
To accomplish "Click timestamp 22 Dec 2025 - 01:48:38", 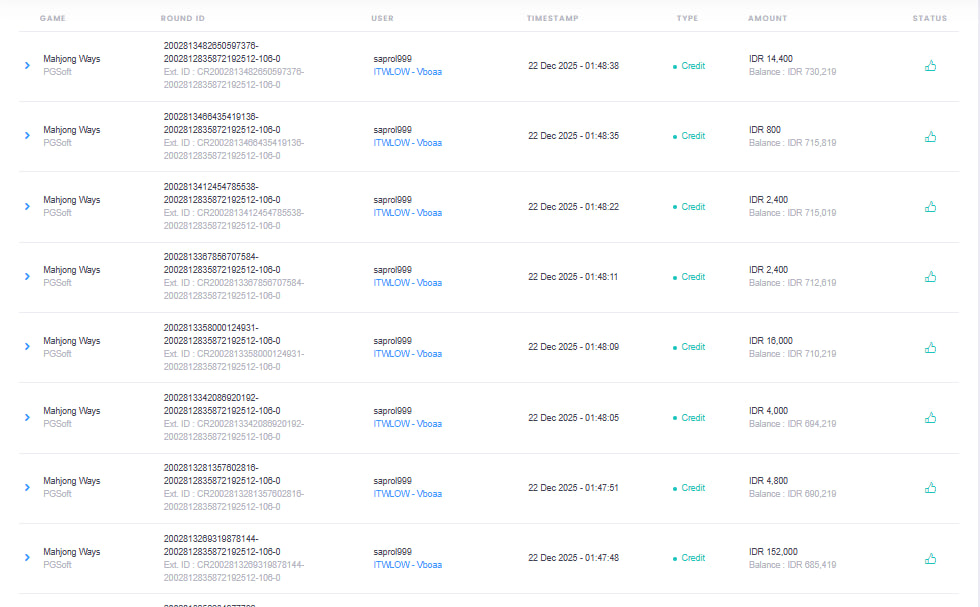I will (573, 66).
